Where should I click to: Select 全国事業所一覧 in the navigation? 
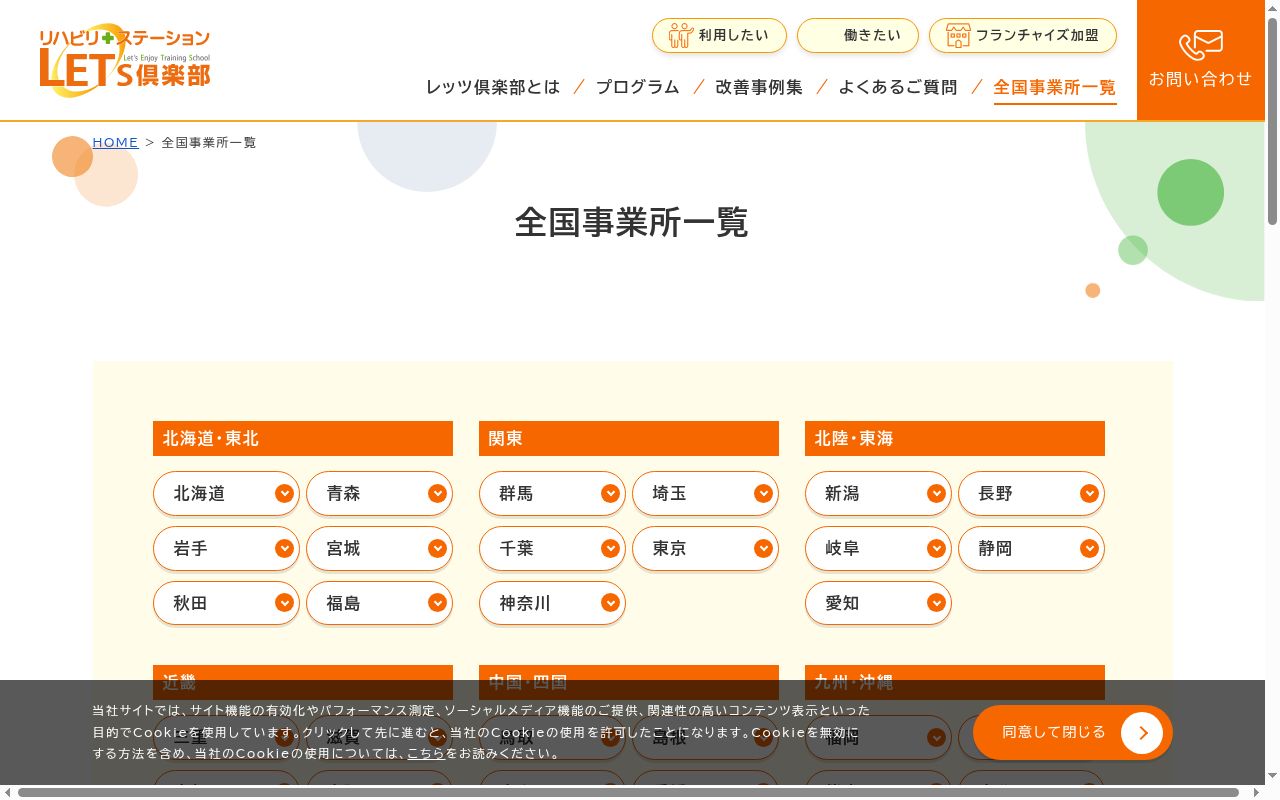click(x=1055, y=87)
